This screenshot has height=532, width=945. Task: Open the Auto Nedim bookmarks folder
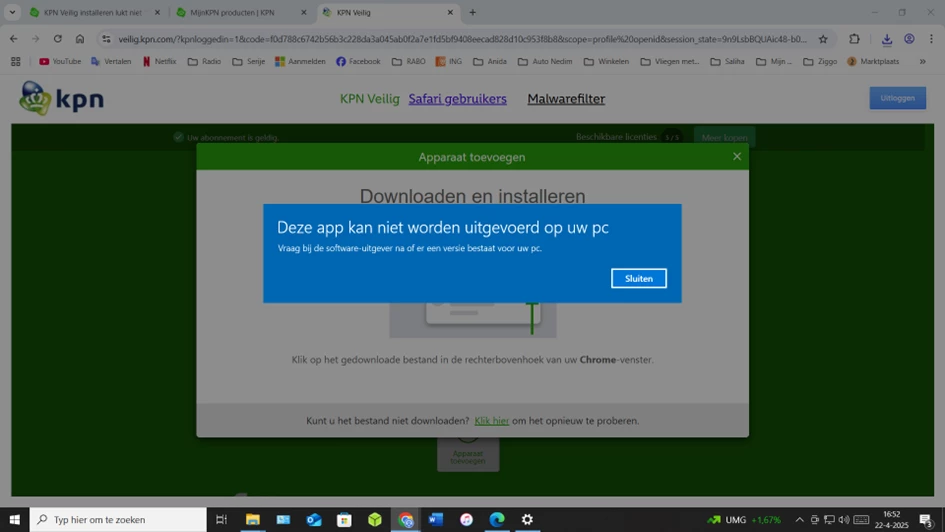click(x=545, y=61)
